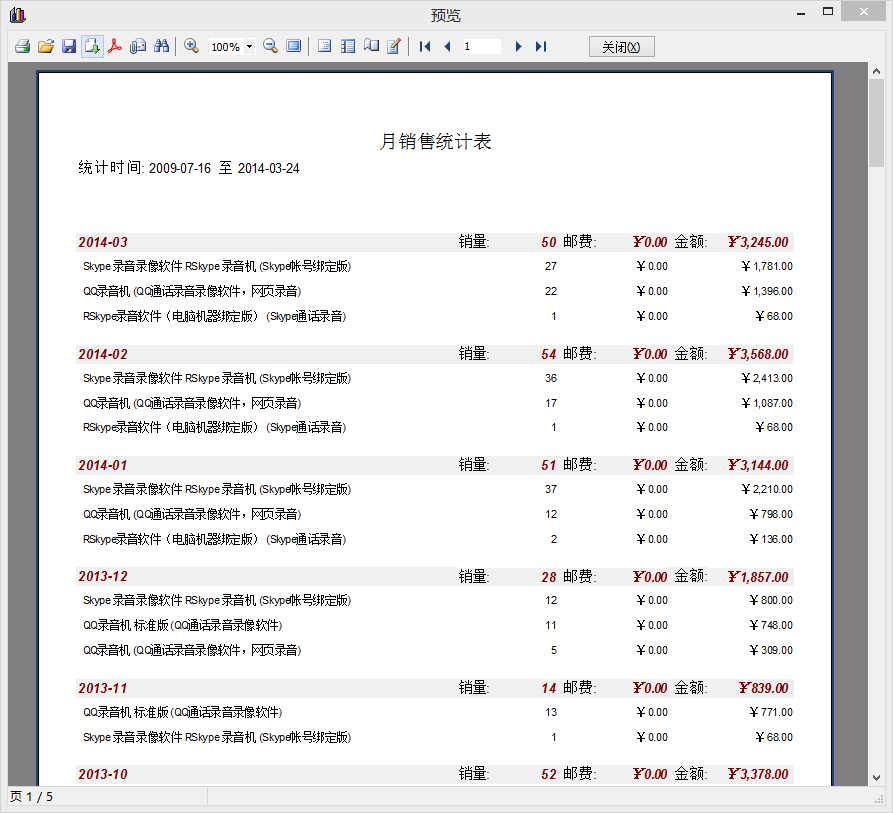Open the page edit tool

coord(392,46)
